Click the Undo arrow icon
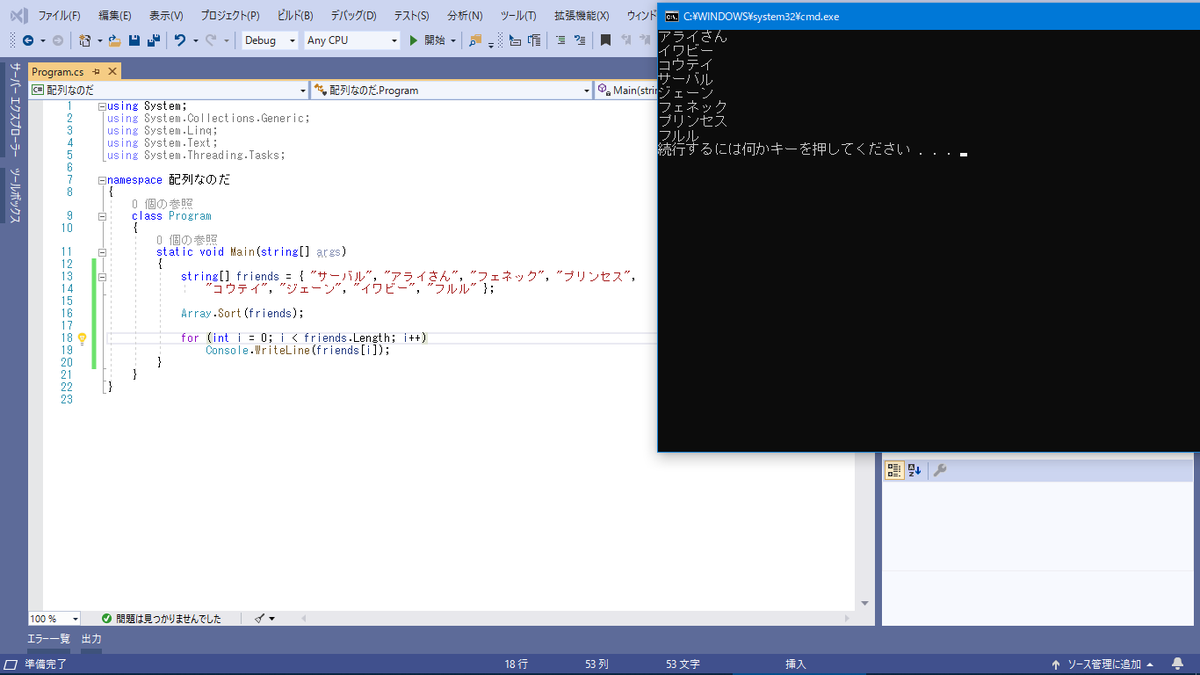The height and width of the screenshot is (675, 1200). point(180,41)
